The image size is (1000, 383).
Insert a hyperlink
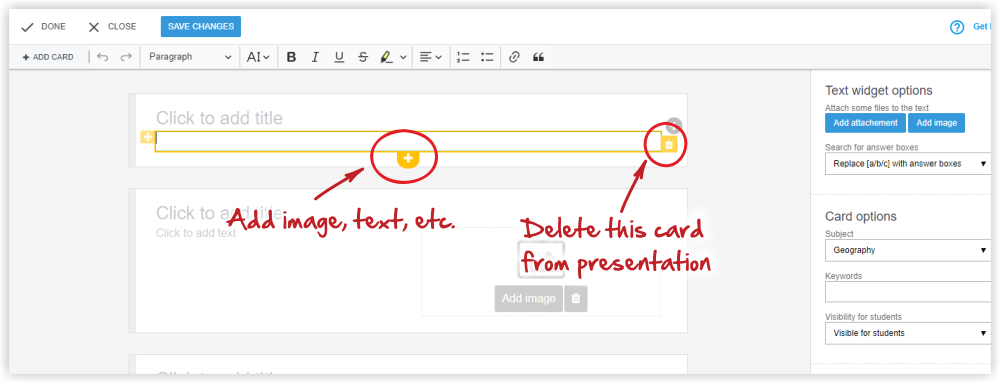(x=514, y=57)
